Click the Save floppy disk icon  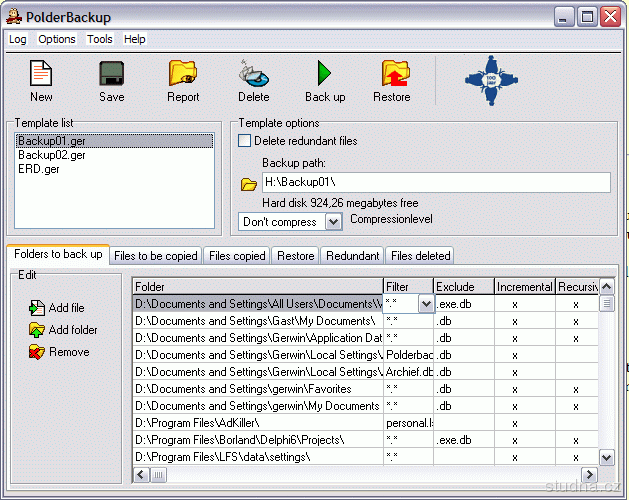[x=111, y=74]
